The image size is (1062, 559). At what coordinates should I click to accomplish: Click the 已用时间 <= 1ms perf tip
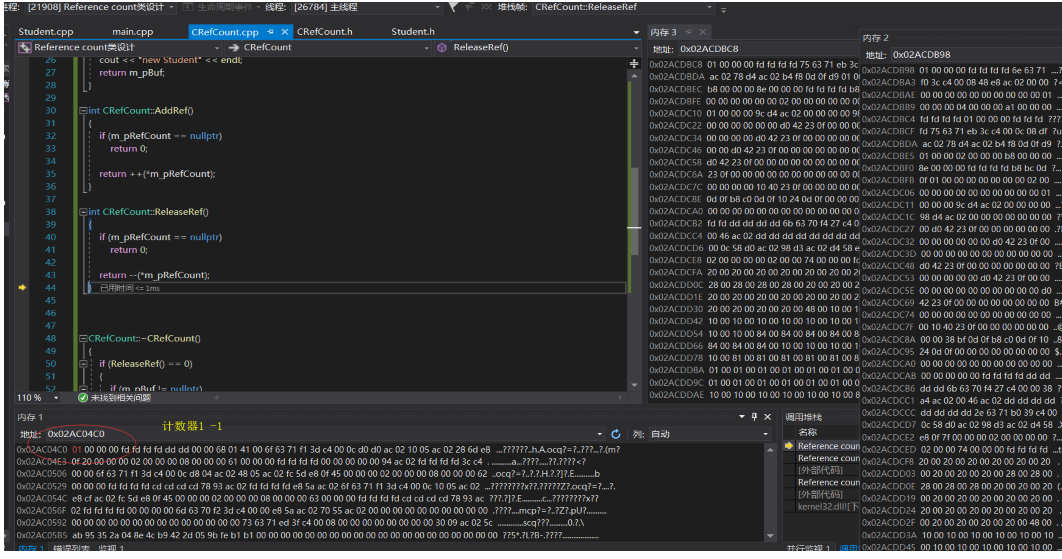tap(130, 288)
